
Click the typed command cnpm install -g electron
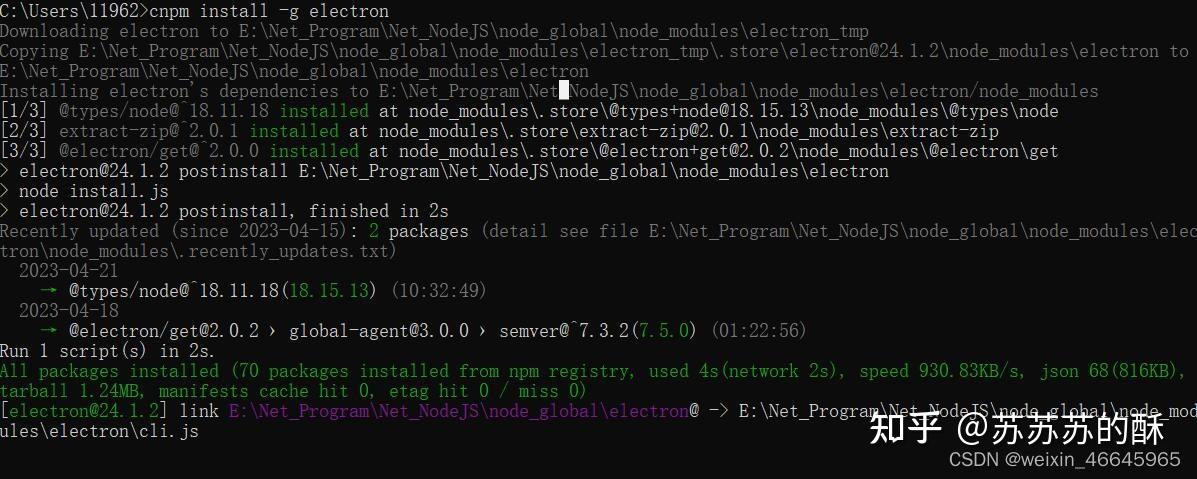pyautogui.click(x=268, y=11)
